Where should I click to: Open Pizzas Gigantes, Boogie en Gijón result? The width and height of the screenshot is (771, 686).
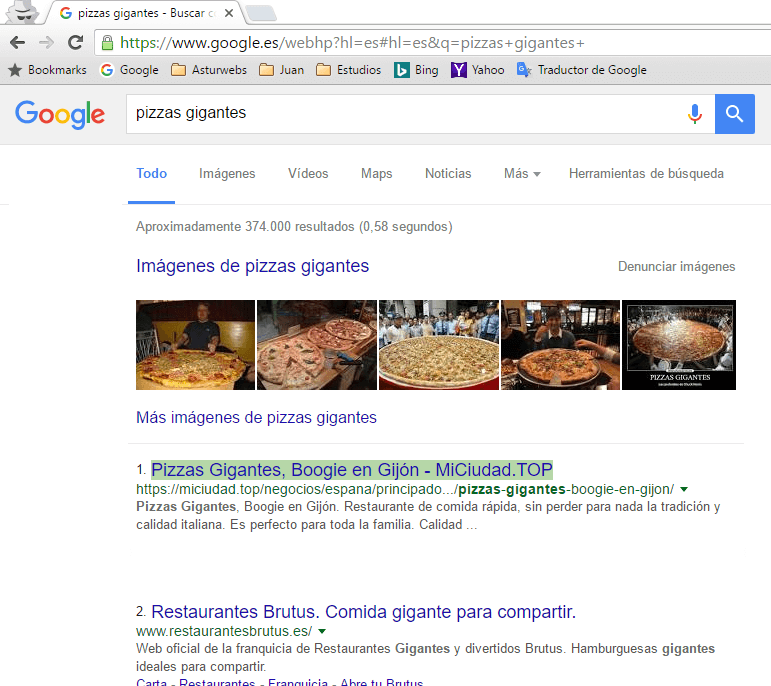352,470
